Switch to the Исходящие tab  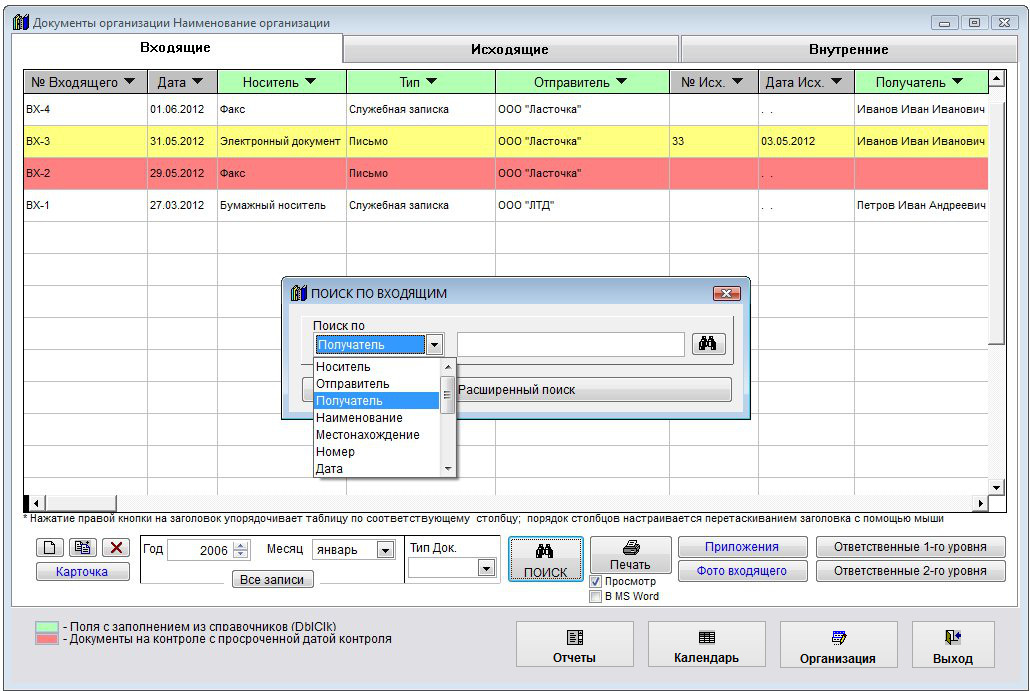pos(510,49)
